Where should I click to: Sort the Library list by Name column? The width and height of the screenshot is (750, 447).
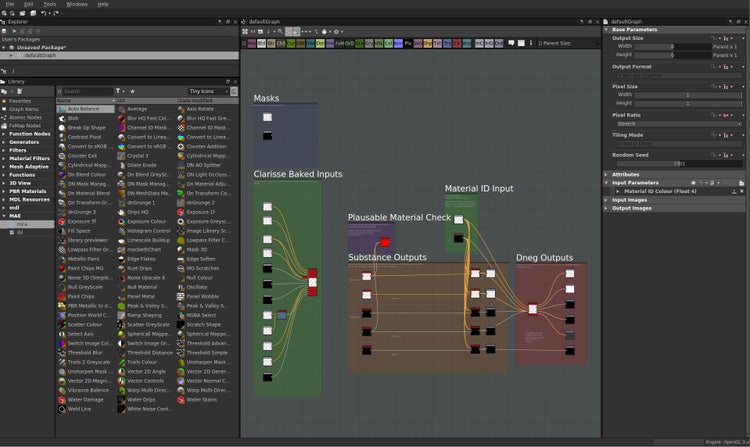[86, 101]
